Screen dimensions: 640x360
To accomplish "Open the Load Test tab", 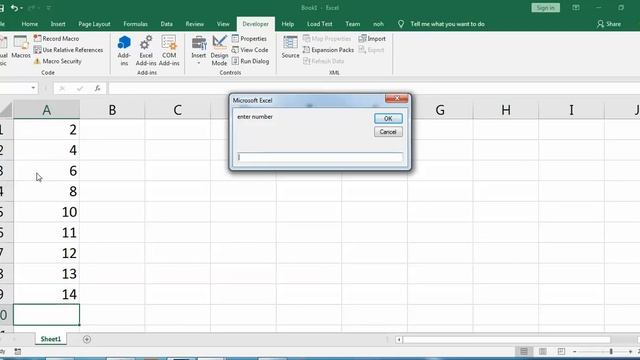I will pyautogui.click(x=320, y=24).
